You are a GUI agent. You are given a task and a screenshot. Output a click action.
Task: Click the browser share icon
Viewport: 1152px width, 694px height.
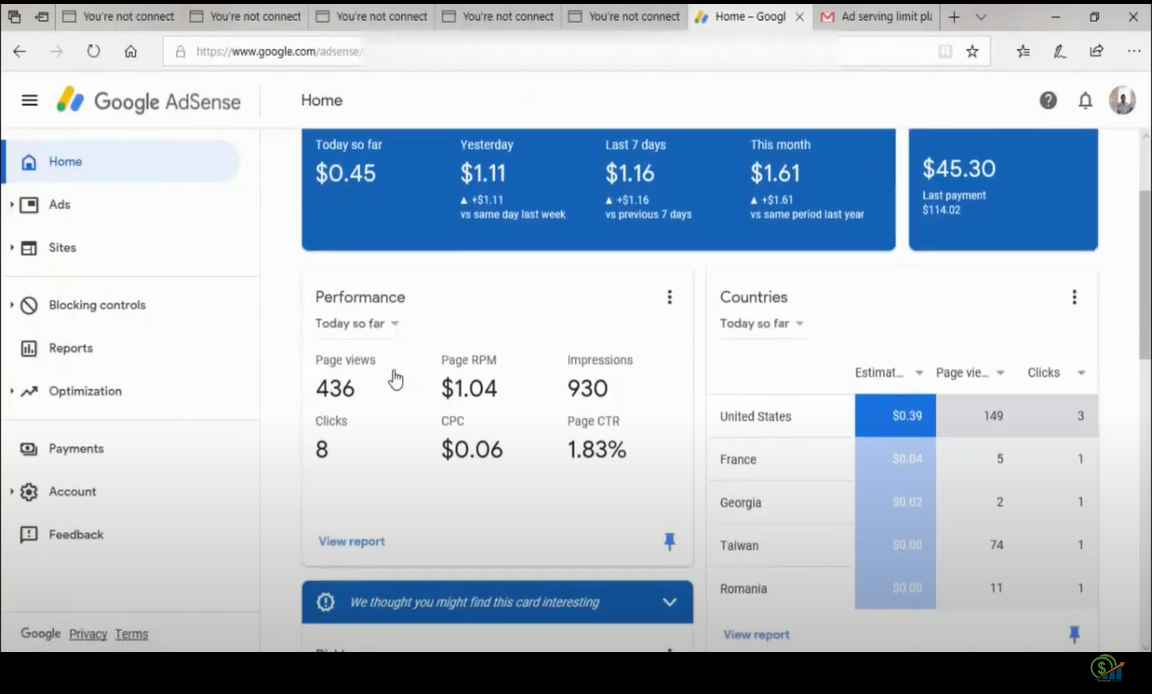click(1097, 51)
